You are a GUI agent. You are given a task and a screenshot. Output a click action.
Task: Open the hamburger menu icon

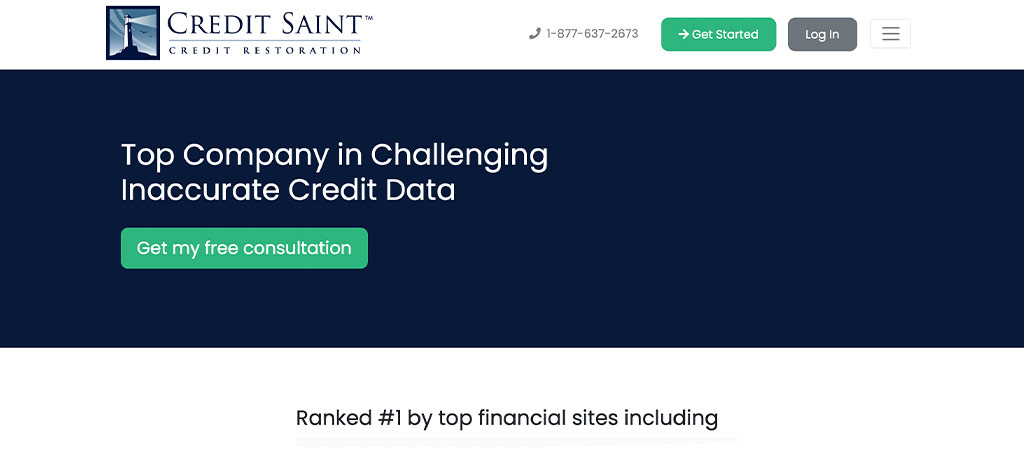point(890,34)
